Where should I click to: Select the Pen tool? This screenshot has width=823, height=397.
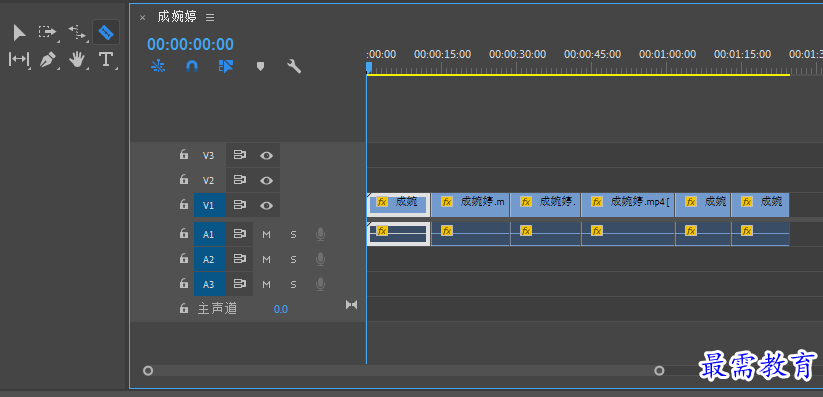(x=48, y=59)
